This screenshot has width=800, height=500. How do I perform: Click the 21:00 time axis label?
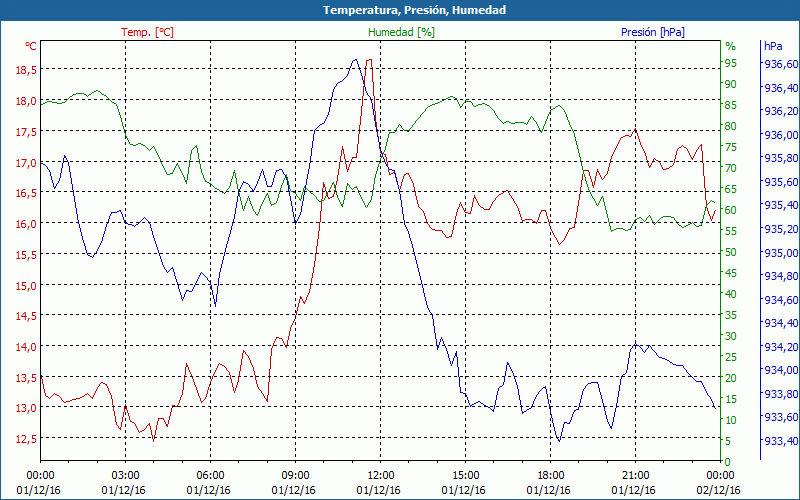pyautogui.click(x=635, y=476)
